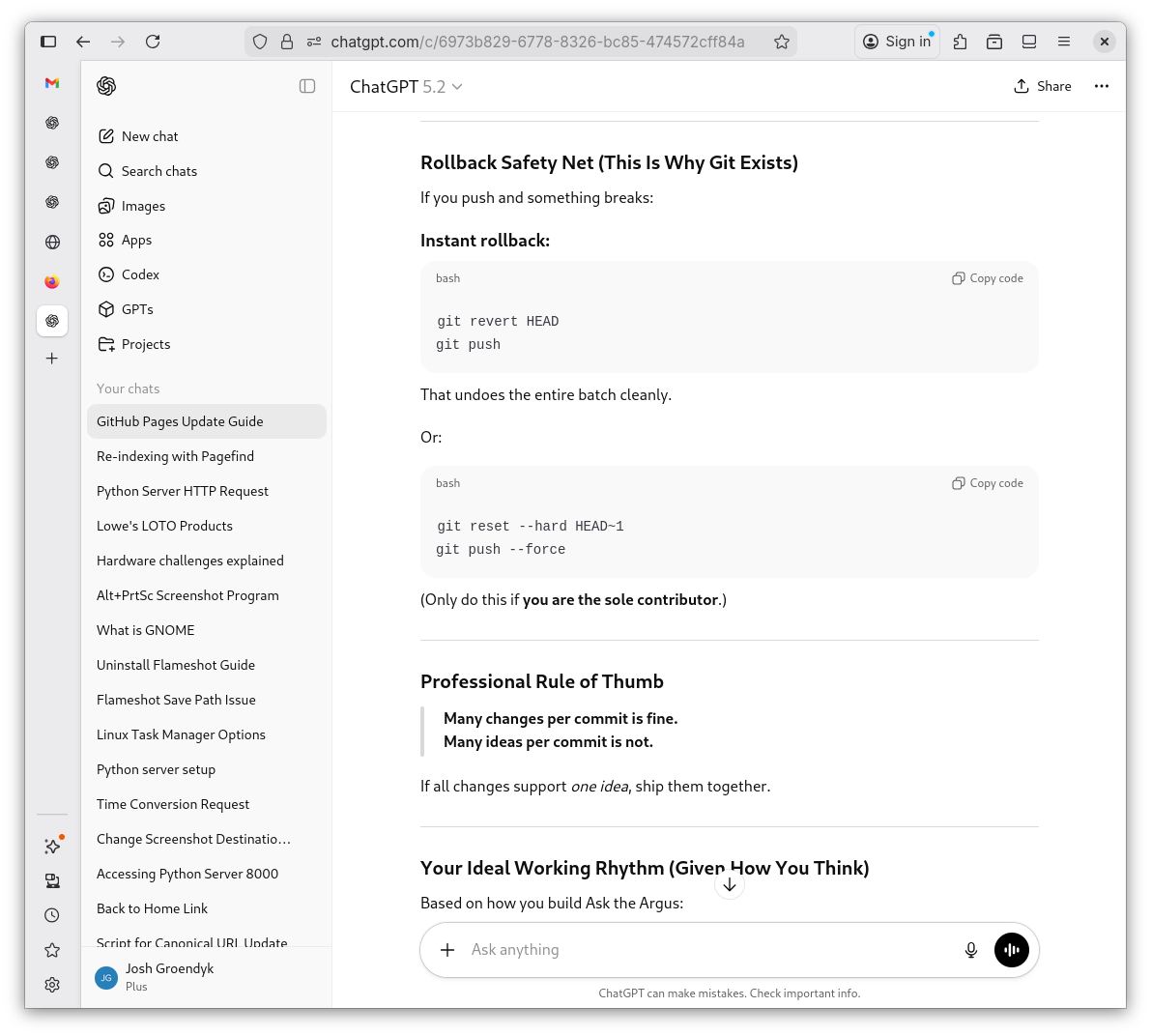Open the Re-indexing with Pagefind chat
This screenshot has height=1036, width=1151.
[175, 455]
